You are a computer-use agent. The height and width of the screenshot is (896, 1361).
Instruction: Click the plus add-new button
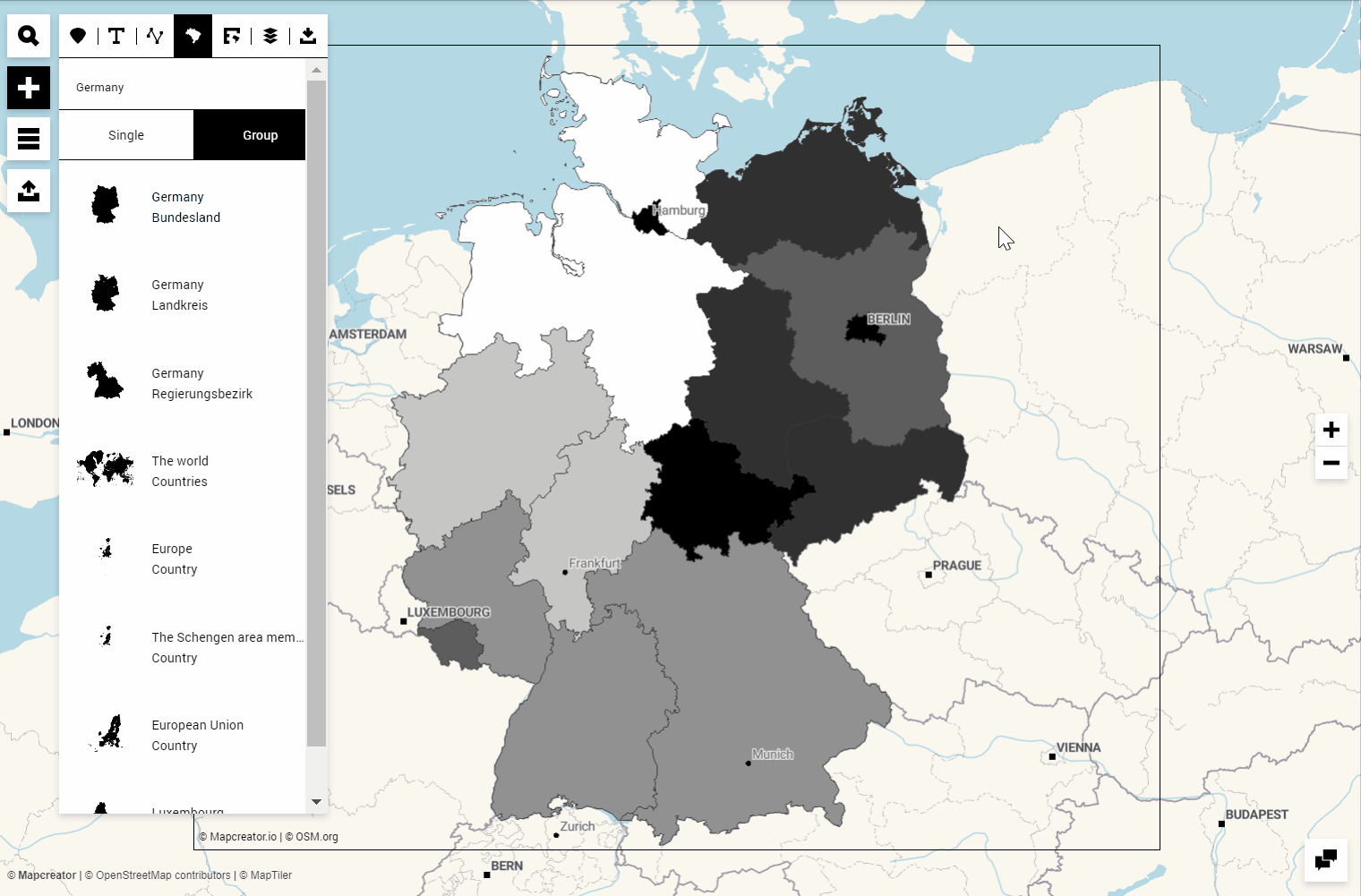(29, 88)
